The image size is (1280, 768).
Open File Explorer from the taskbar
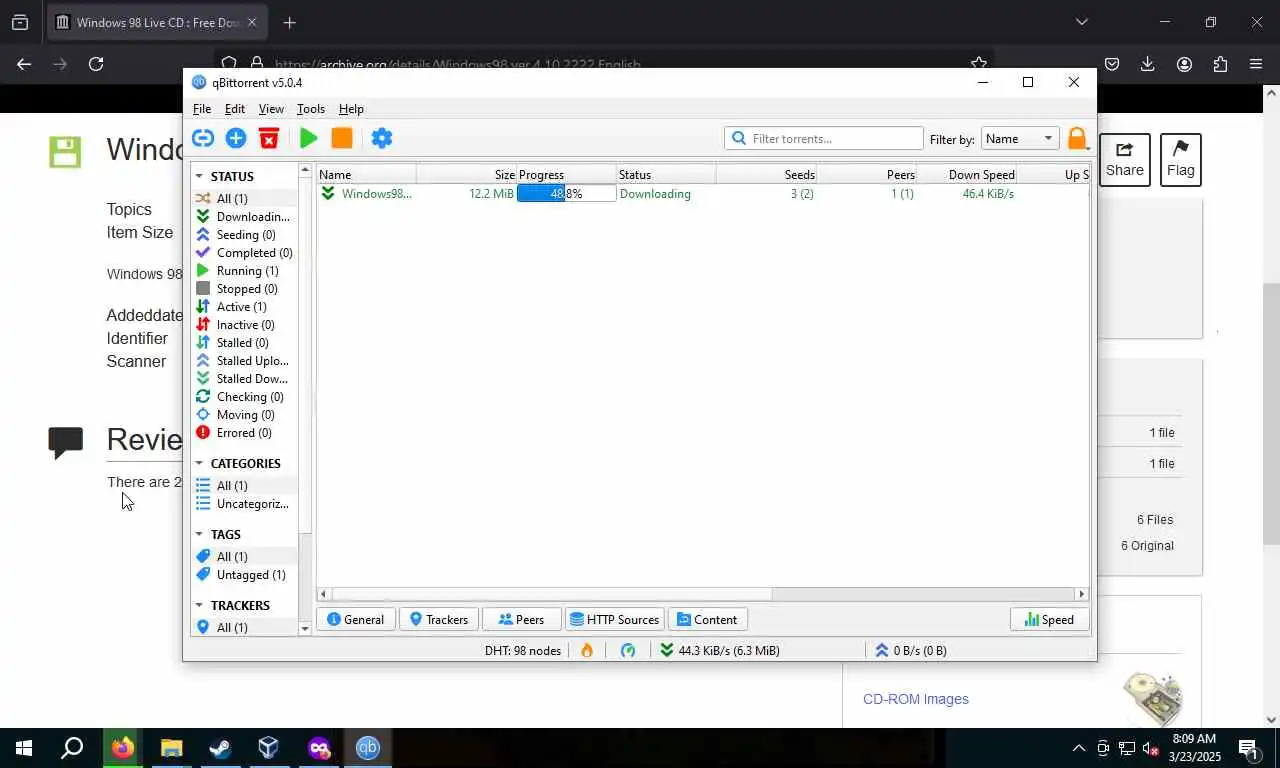pos(171,748)
